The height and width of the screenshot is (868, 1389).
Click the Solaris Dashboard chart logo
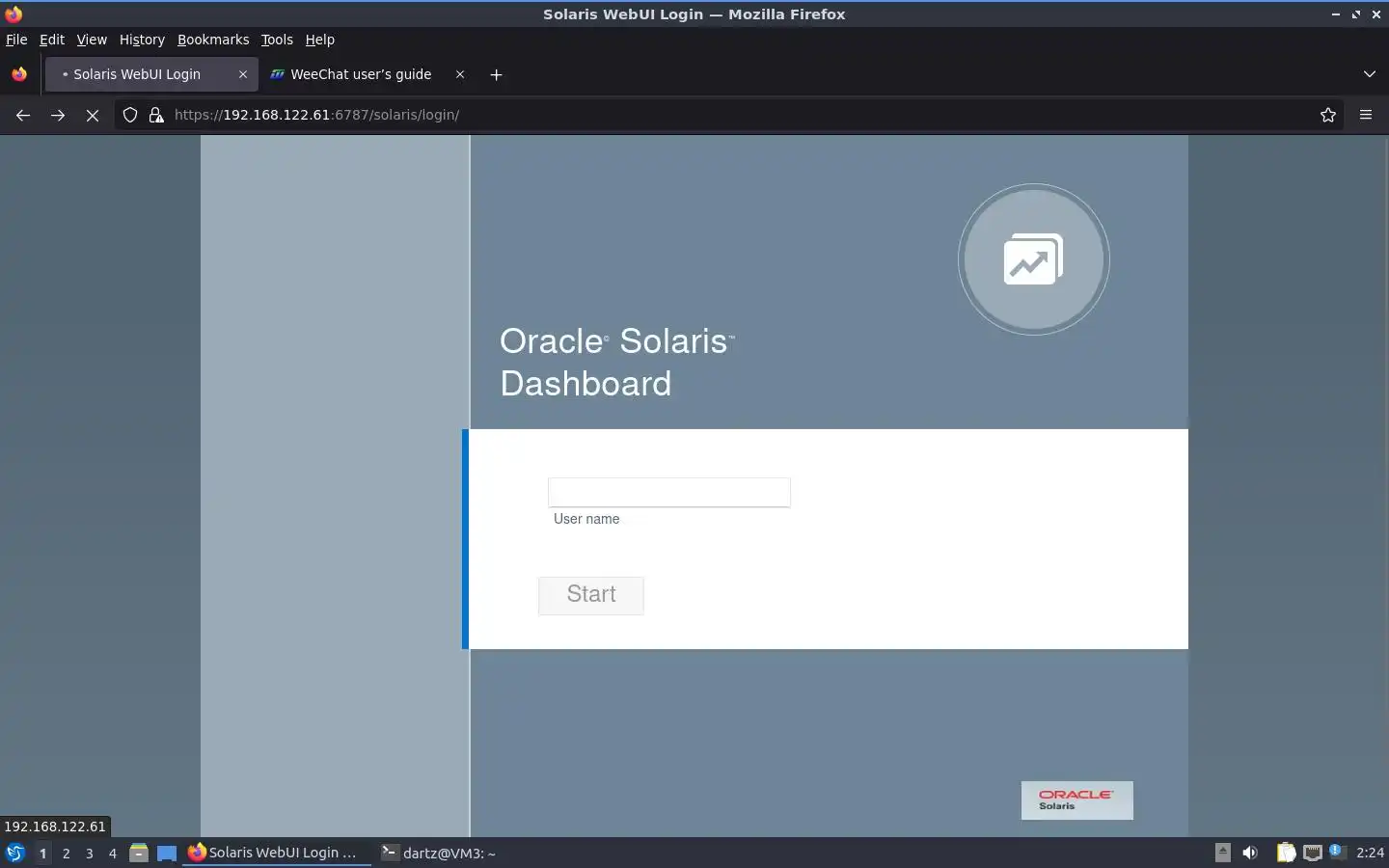[x=1034, y=259]
